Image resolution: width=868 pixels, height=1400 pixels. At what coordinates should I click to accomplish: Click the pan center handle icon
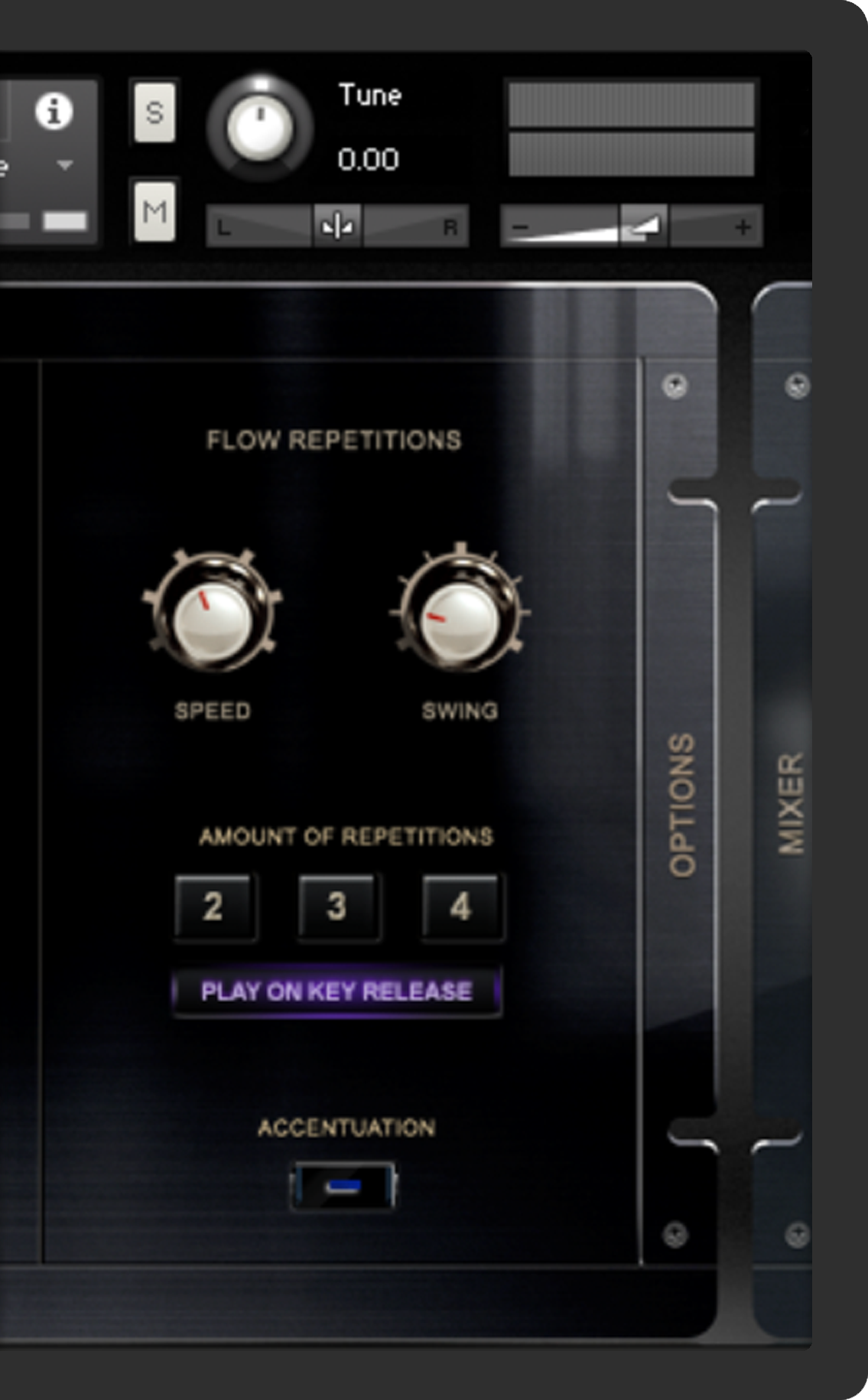click(x=337, y=226)
